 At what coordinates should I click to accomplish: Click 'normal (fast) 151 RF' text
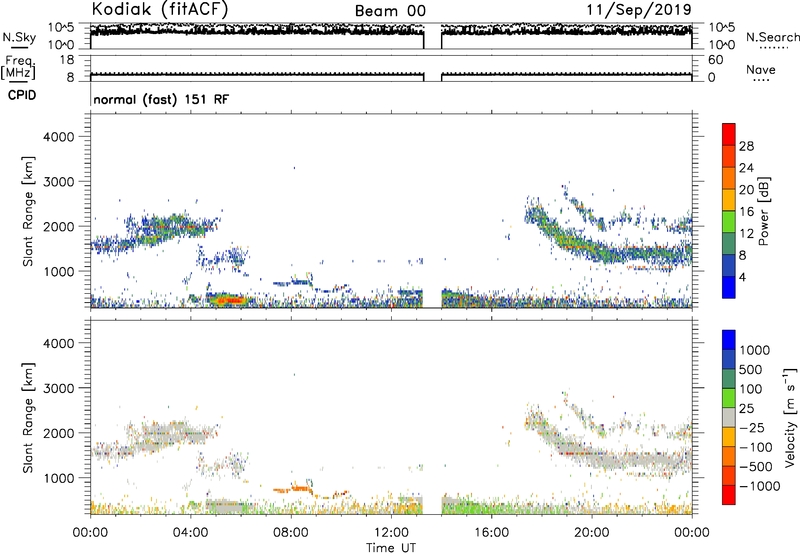pos(161,99)
